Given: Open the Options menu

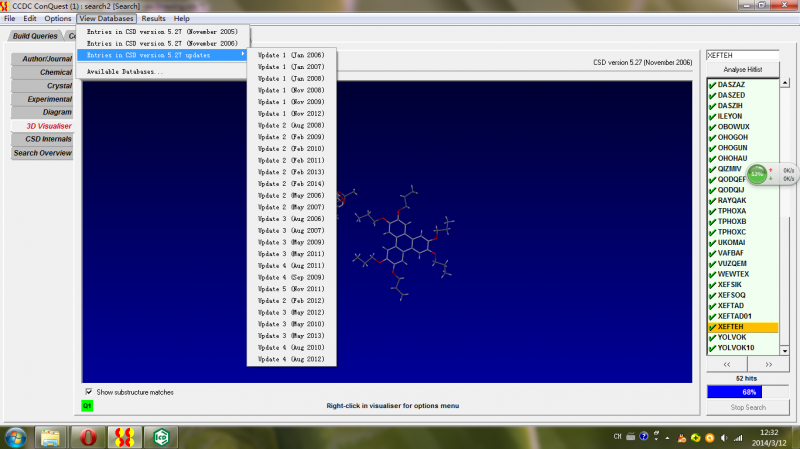Looking at the screenshot, I should [x=58, y=18].
